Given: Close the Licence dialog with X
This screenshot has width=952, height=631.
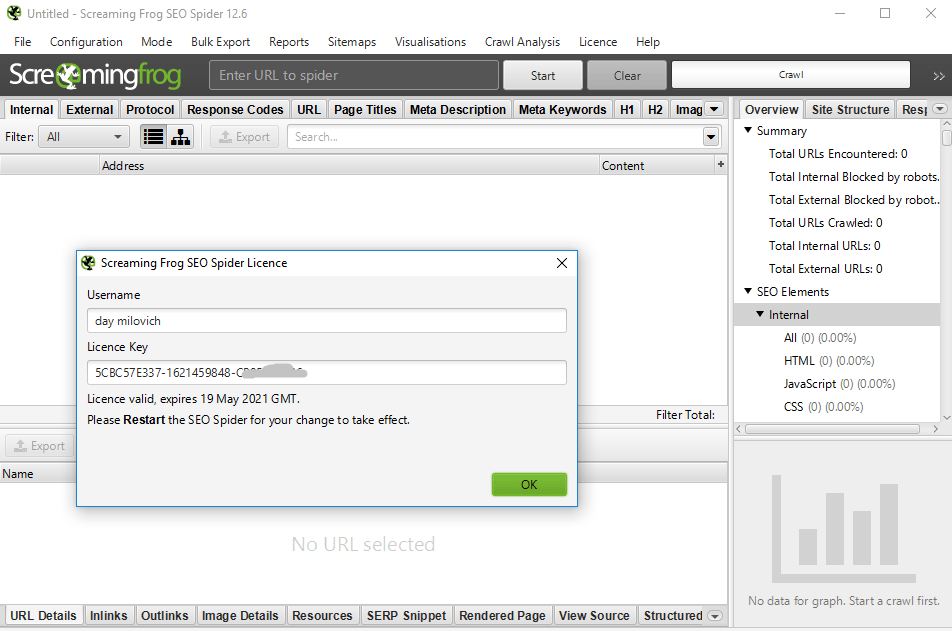Looking at the screenshot, I should (x=562, y=263).
